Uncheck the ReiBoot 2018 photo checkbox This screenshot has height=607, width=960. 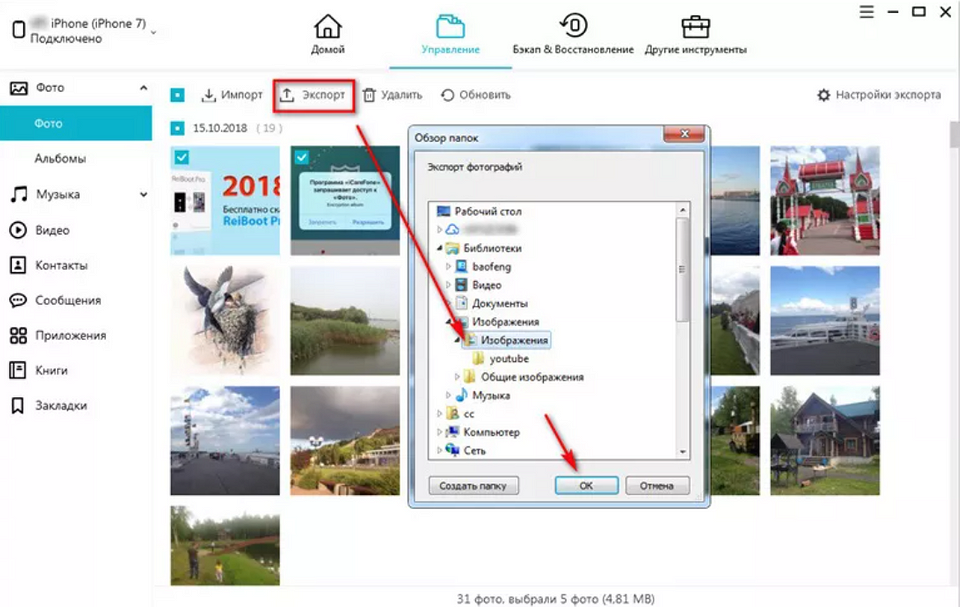181,157
